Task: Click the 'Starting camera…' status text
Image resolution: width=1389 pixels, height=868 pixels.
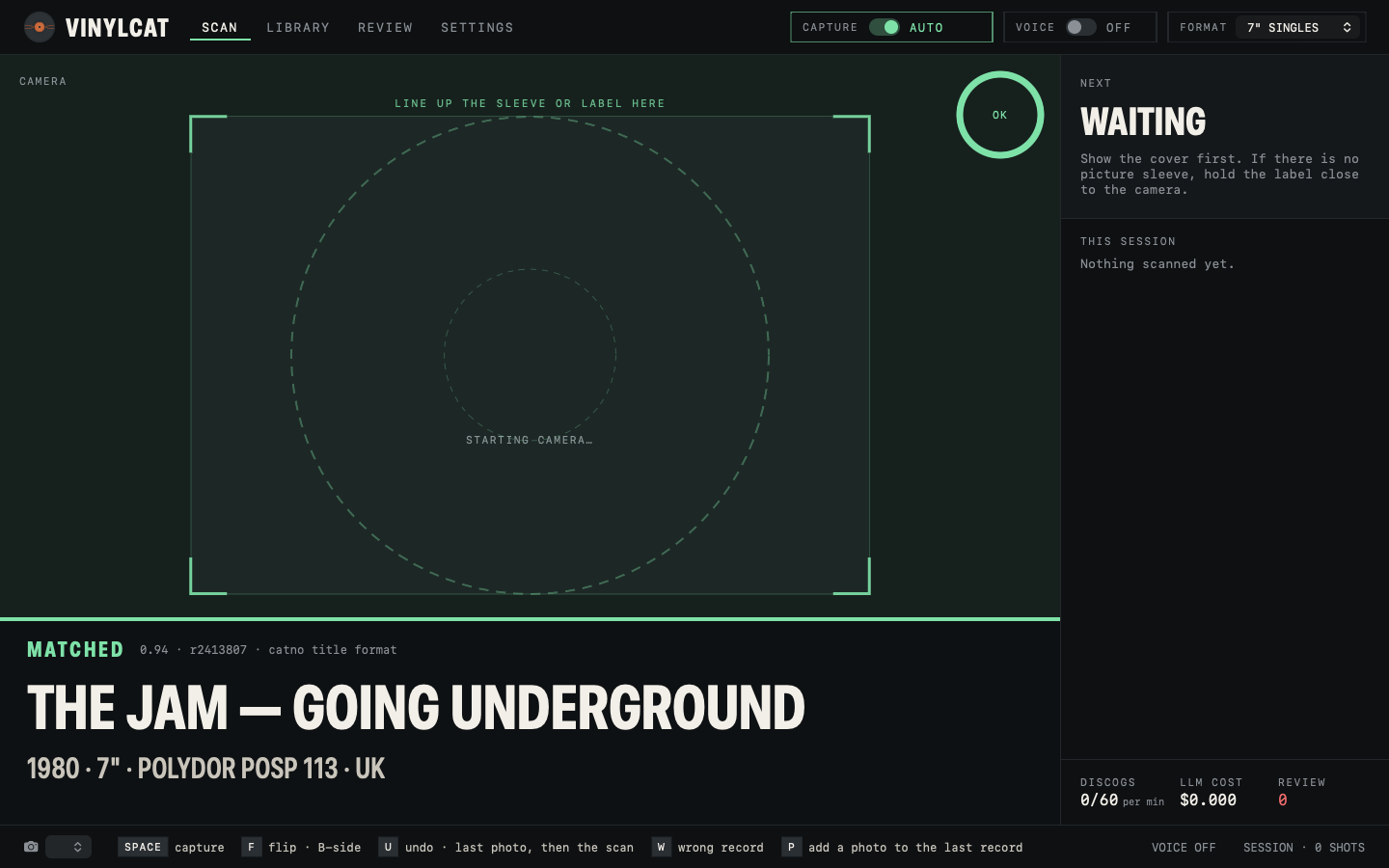Action: [530, 440]
